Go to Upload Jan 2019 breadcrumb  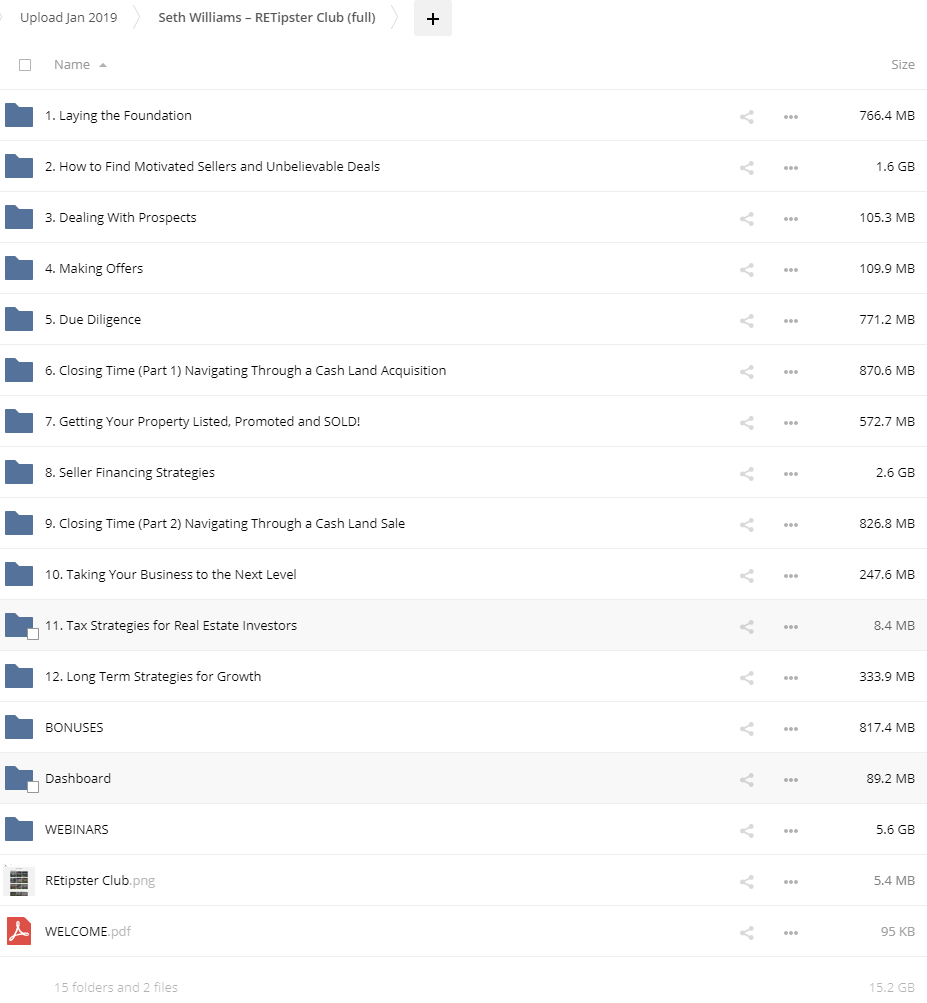click(68, 18)
